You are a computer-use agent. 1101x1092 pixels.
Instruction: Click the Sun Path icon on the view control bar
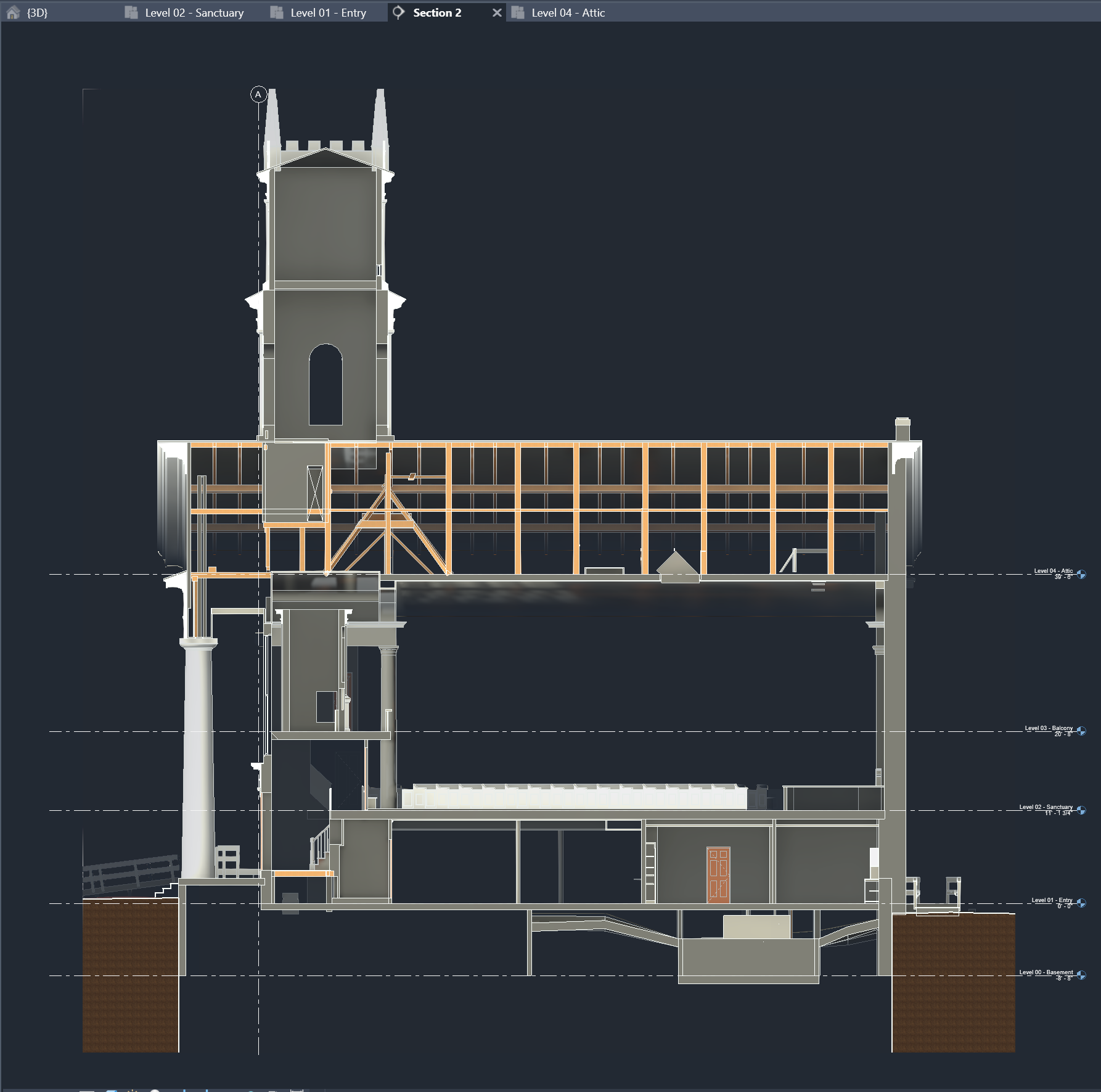[155, 1090]
